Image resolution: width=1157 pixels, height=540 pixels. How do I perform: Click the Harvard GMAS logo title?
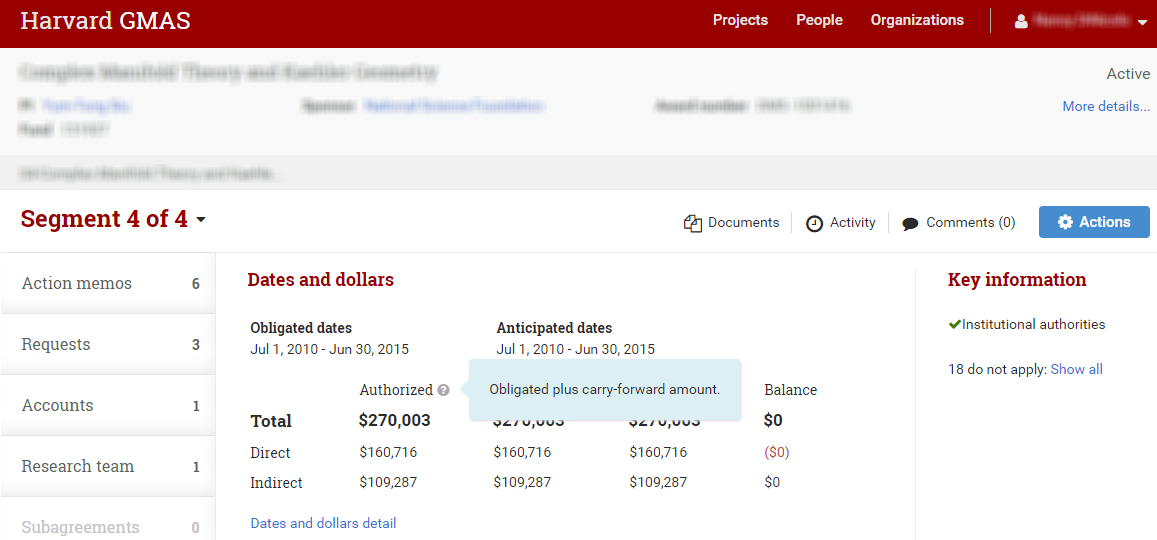[x=106, y=21]
